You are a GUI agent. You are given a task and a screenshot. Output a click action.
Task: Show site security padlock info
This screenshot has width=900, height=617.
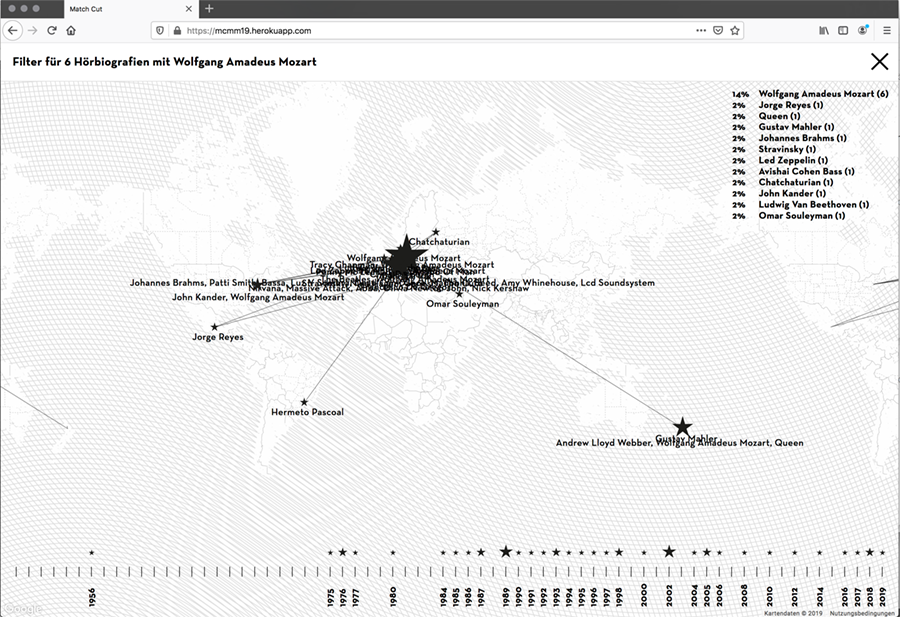(x=177, y=30)
